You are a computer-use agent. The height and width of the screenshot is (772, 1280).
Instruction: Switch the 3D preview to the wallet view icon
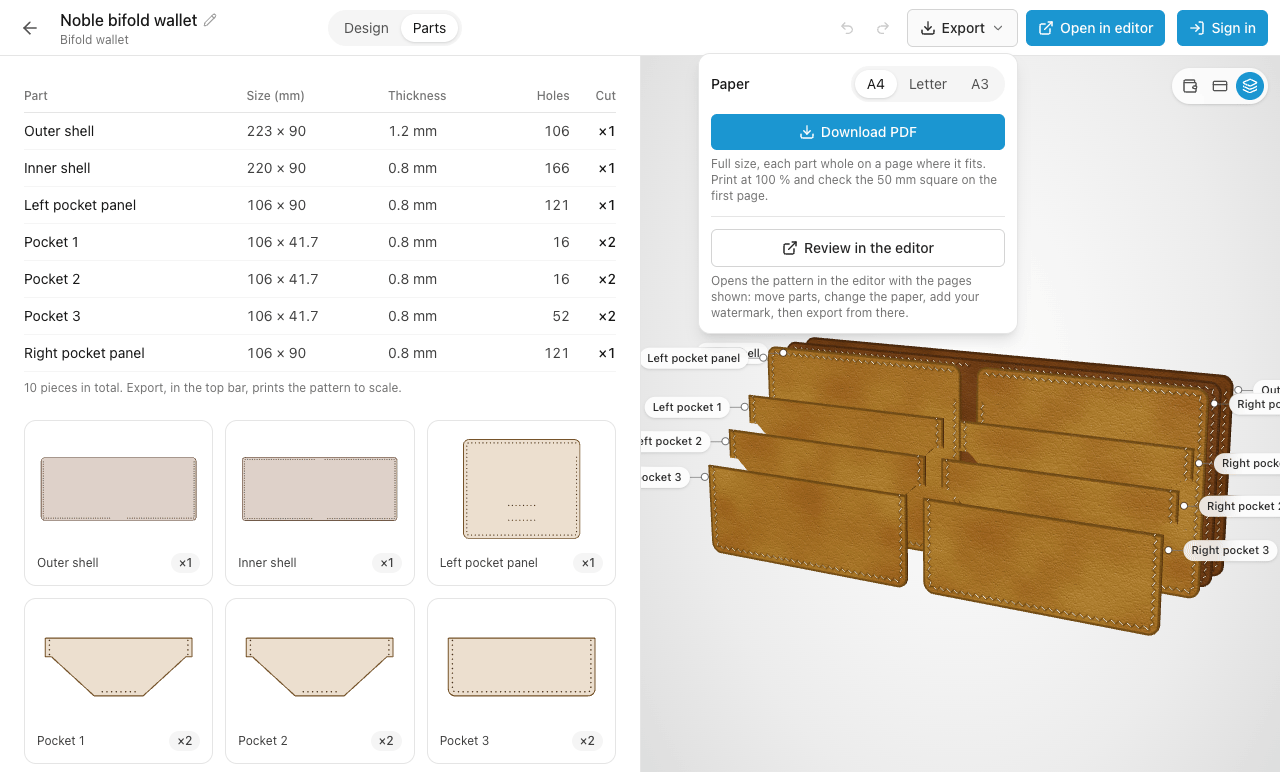(x=1190, y=86)
